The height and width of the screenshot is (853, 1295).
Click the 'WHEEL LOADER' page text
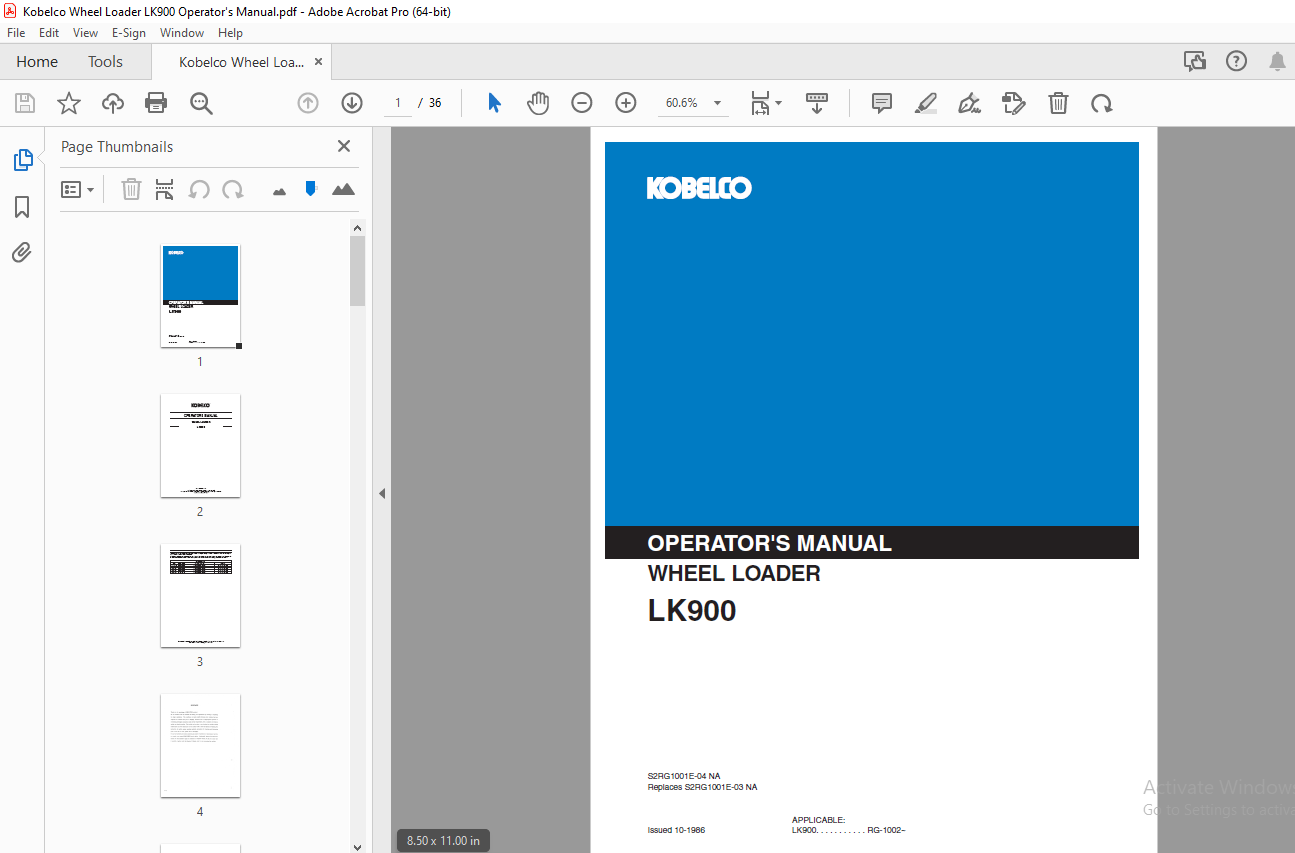click(734, 573)
